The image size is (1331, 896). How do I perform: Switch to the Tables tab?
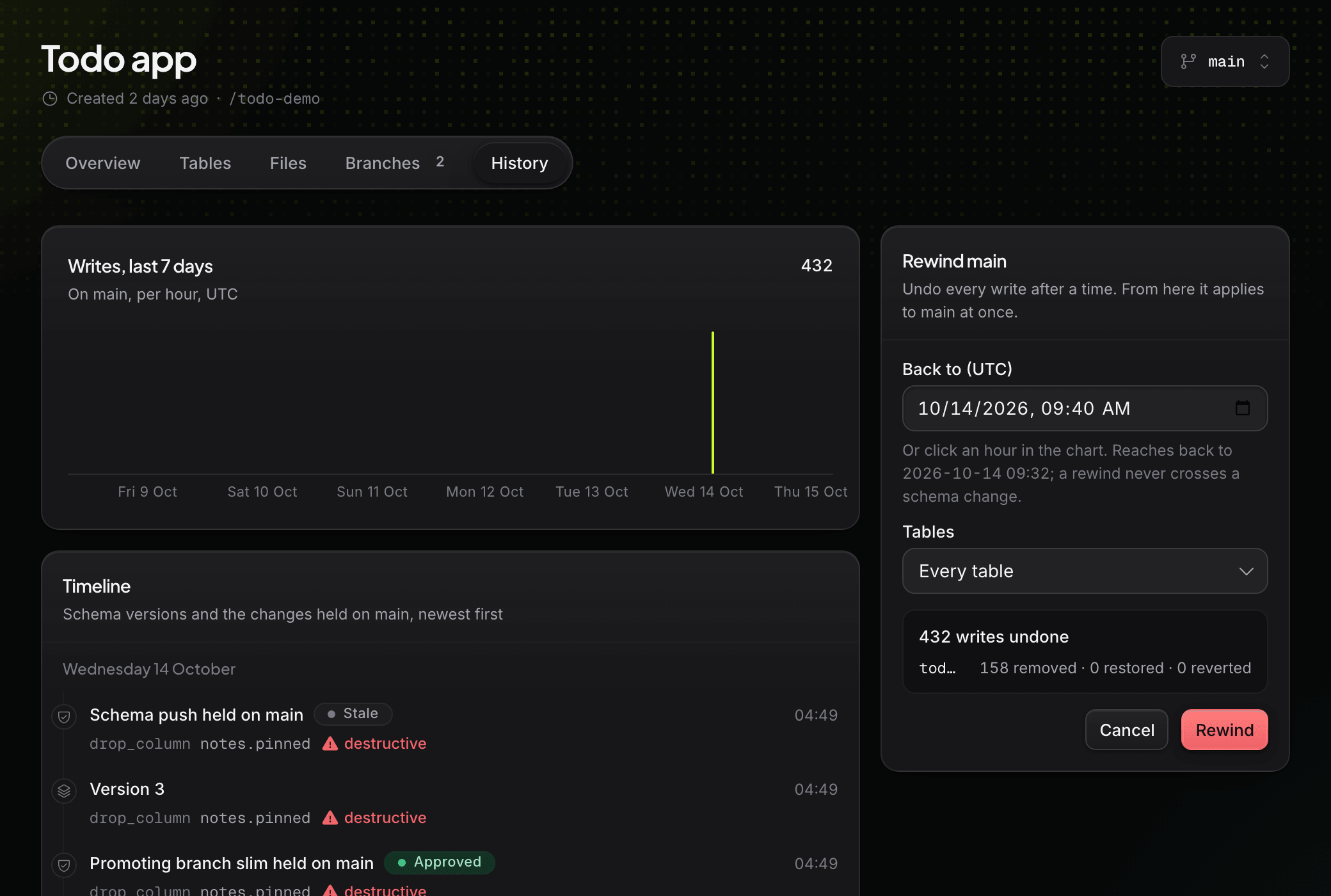point(205,163)
